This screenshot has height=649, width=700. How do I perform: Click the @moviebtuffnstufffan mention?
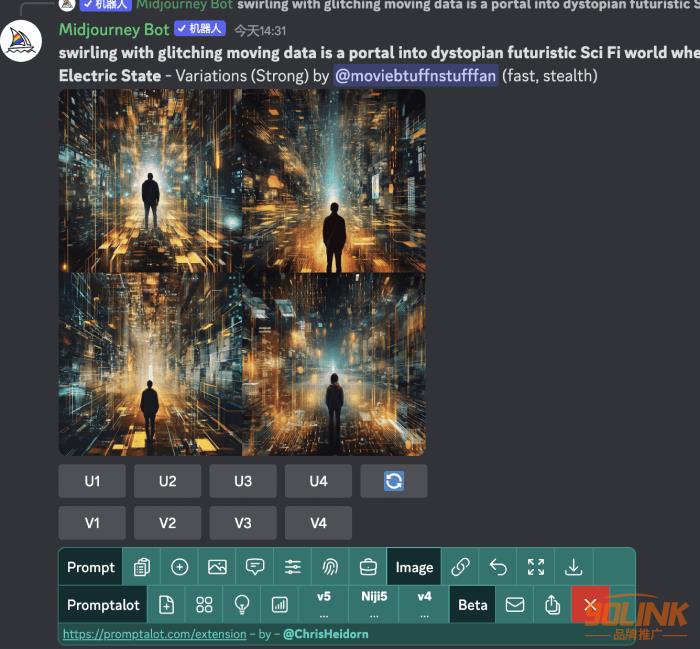(x=416, y=75)
